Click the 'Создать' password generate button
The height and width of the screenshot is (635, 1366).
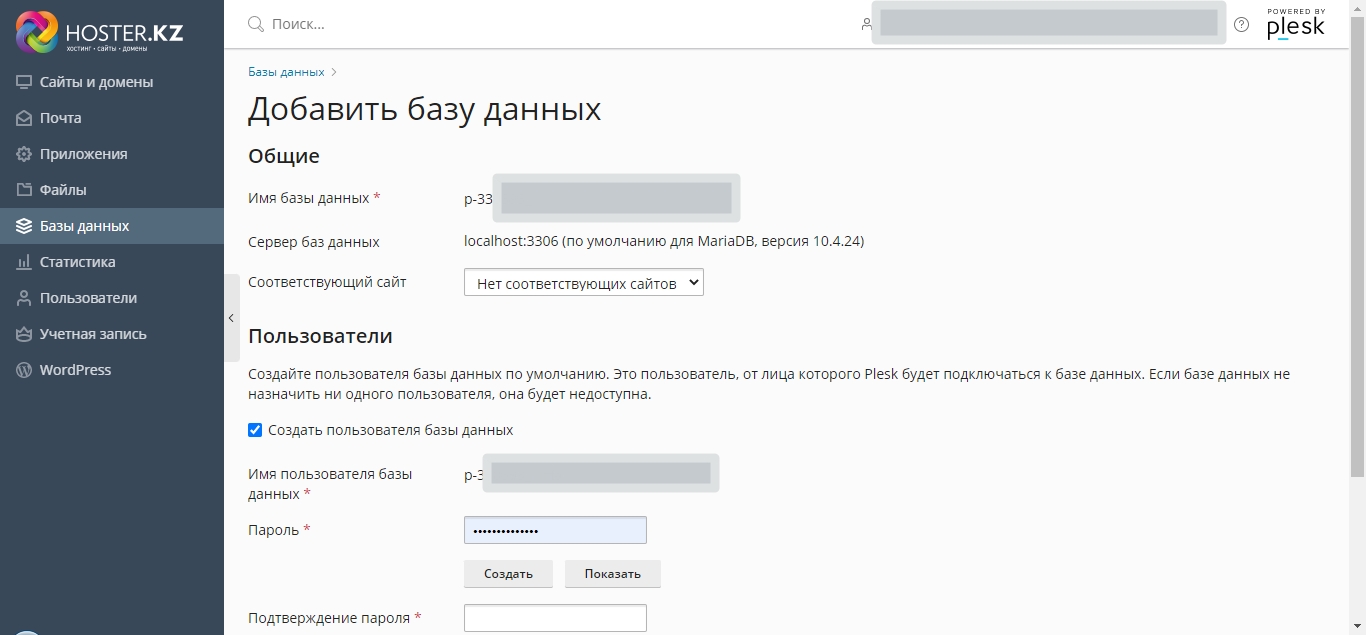coord(508,574)
